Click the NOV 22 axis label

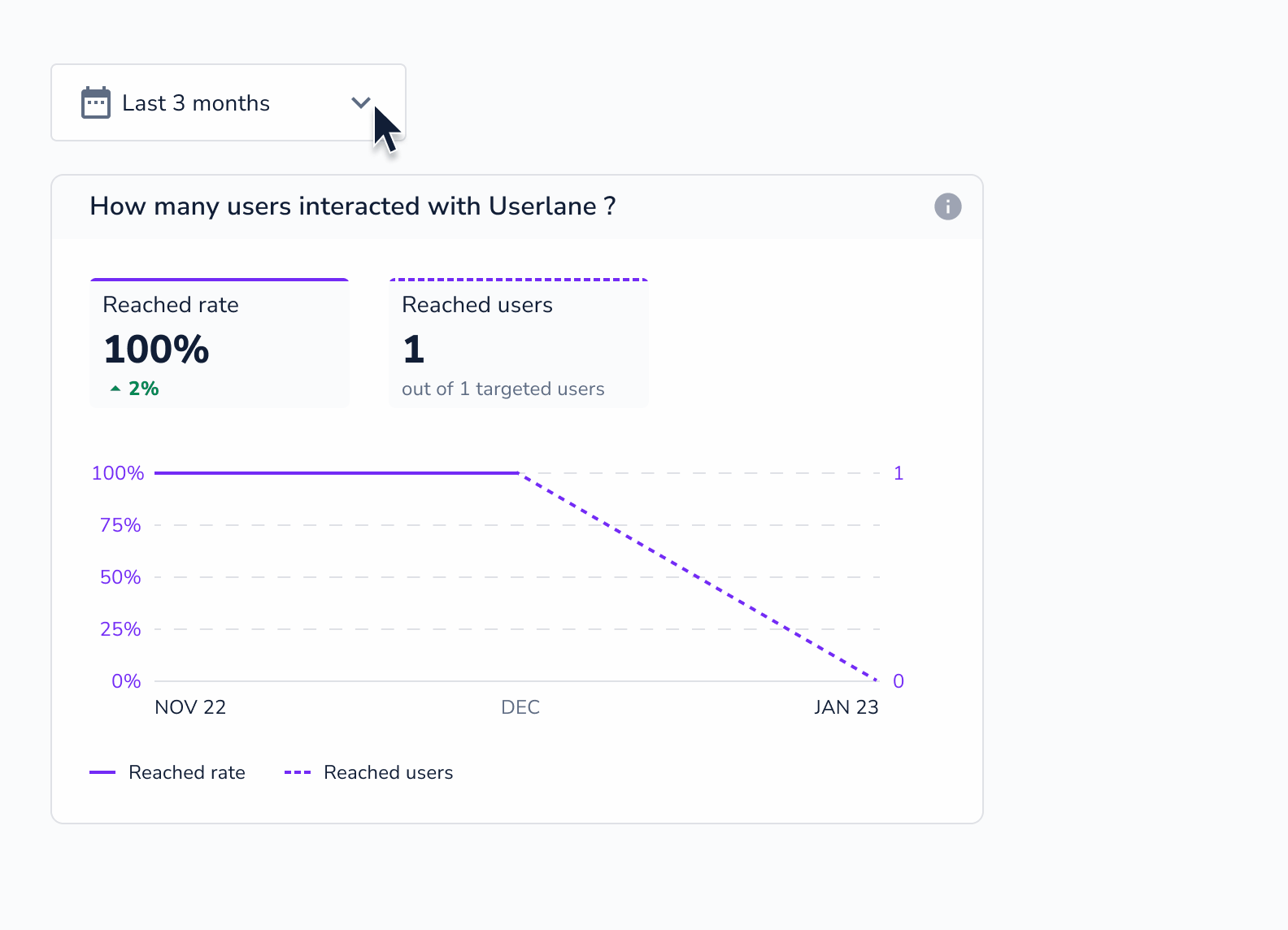click(x=190, y=707)
